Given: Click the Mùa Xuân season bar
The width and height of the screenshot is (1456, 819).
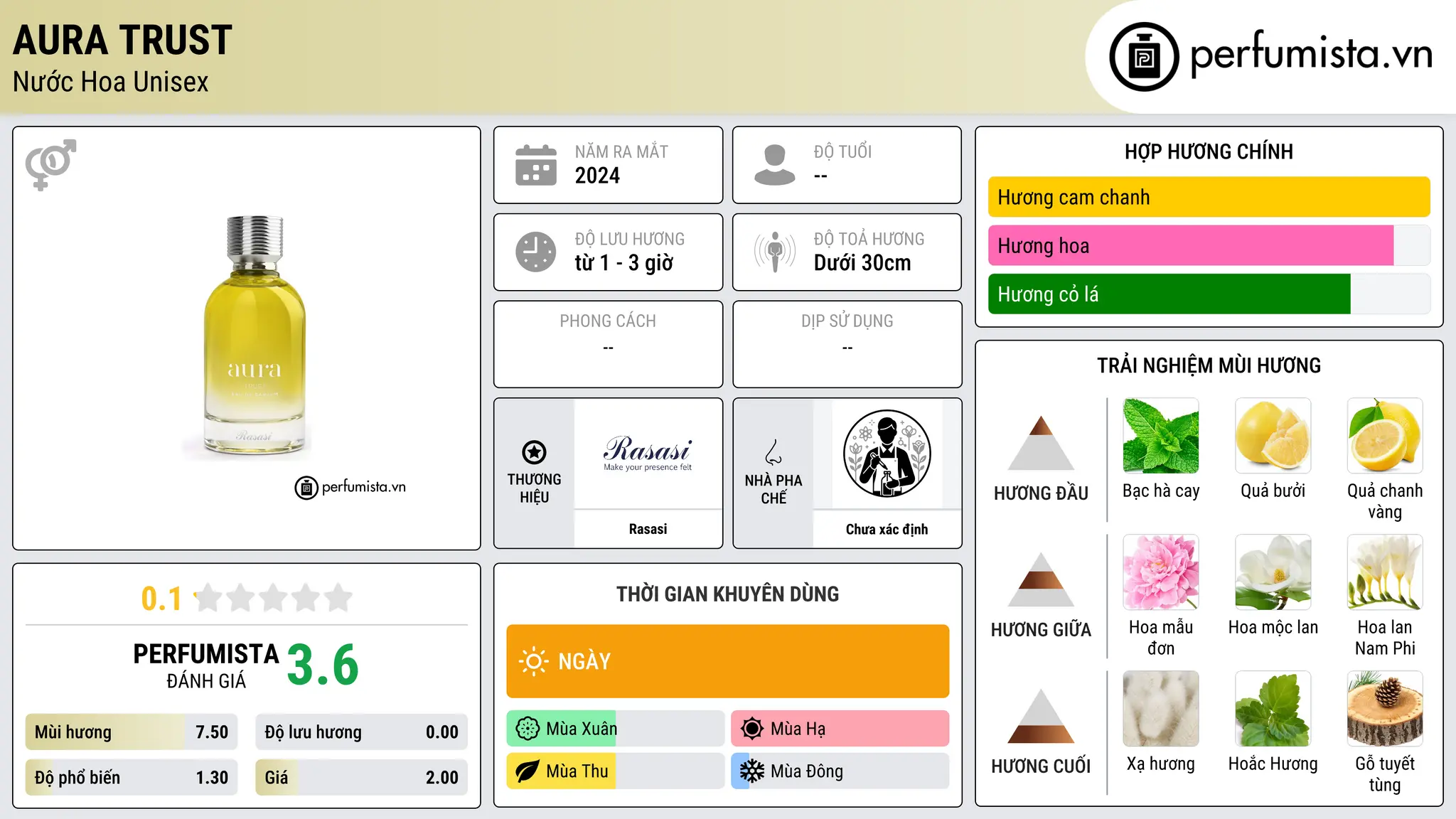Looking at the screenshot, I should tap(616, 729).
